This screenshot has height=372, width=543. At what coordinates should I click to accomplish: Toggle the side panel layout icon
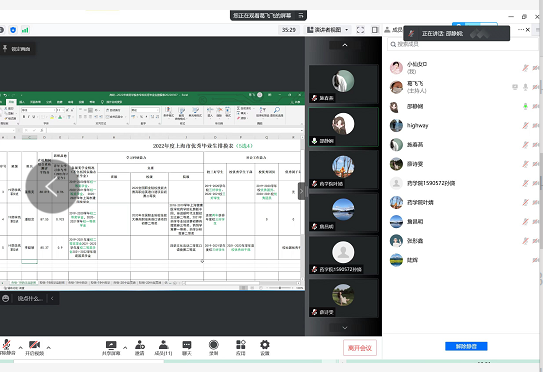click(375, 30)
